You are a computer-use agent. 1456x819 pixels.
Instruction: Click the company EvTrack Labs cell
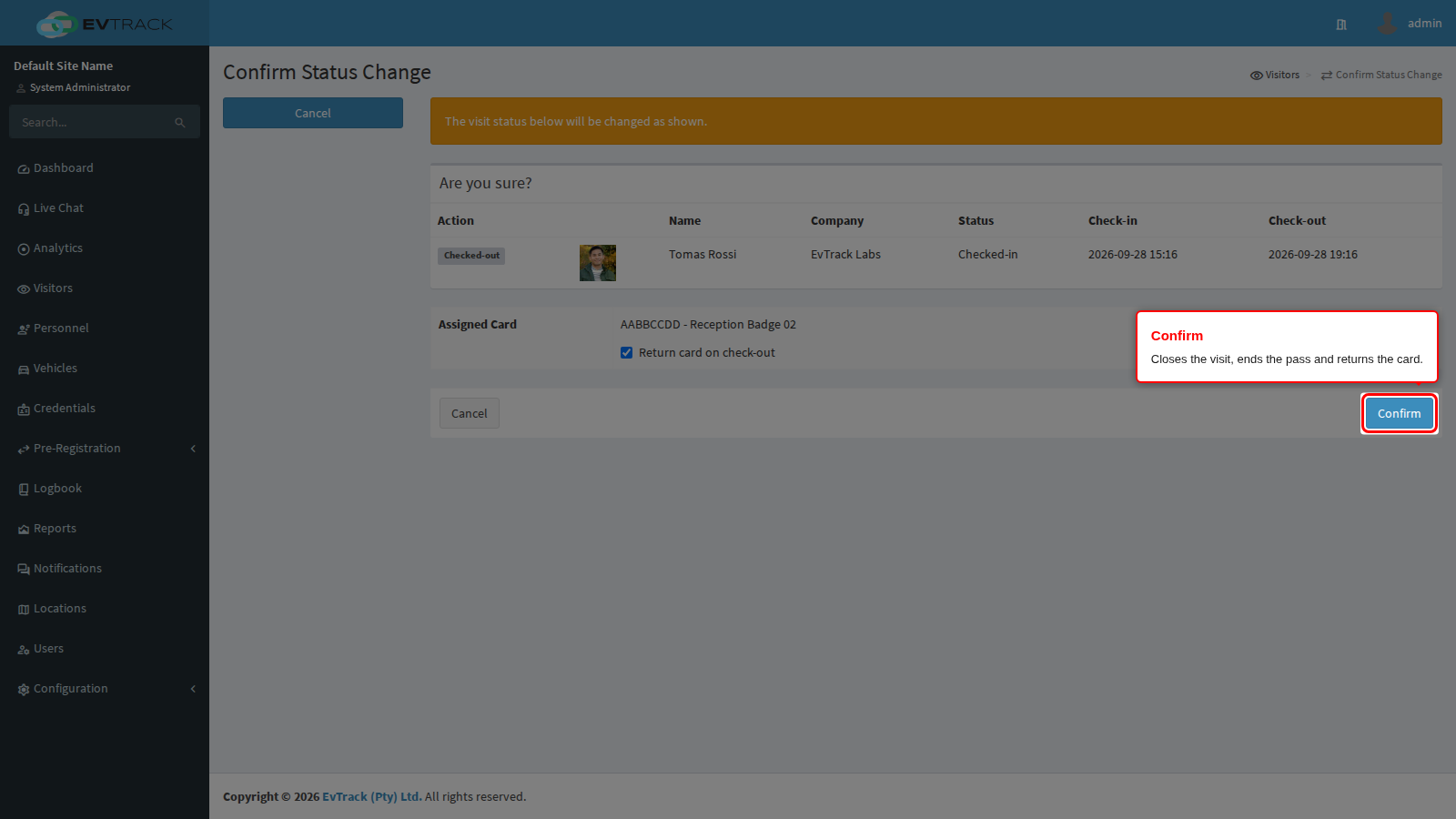(x=845, y=255)
